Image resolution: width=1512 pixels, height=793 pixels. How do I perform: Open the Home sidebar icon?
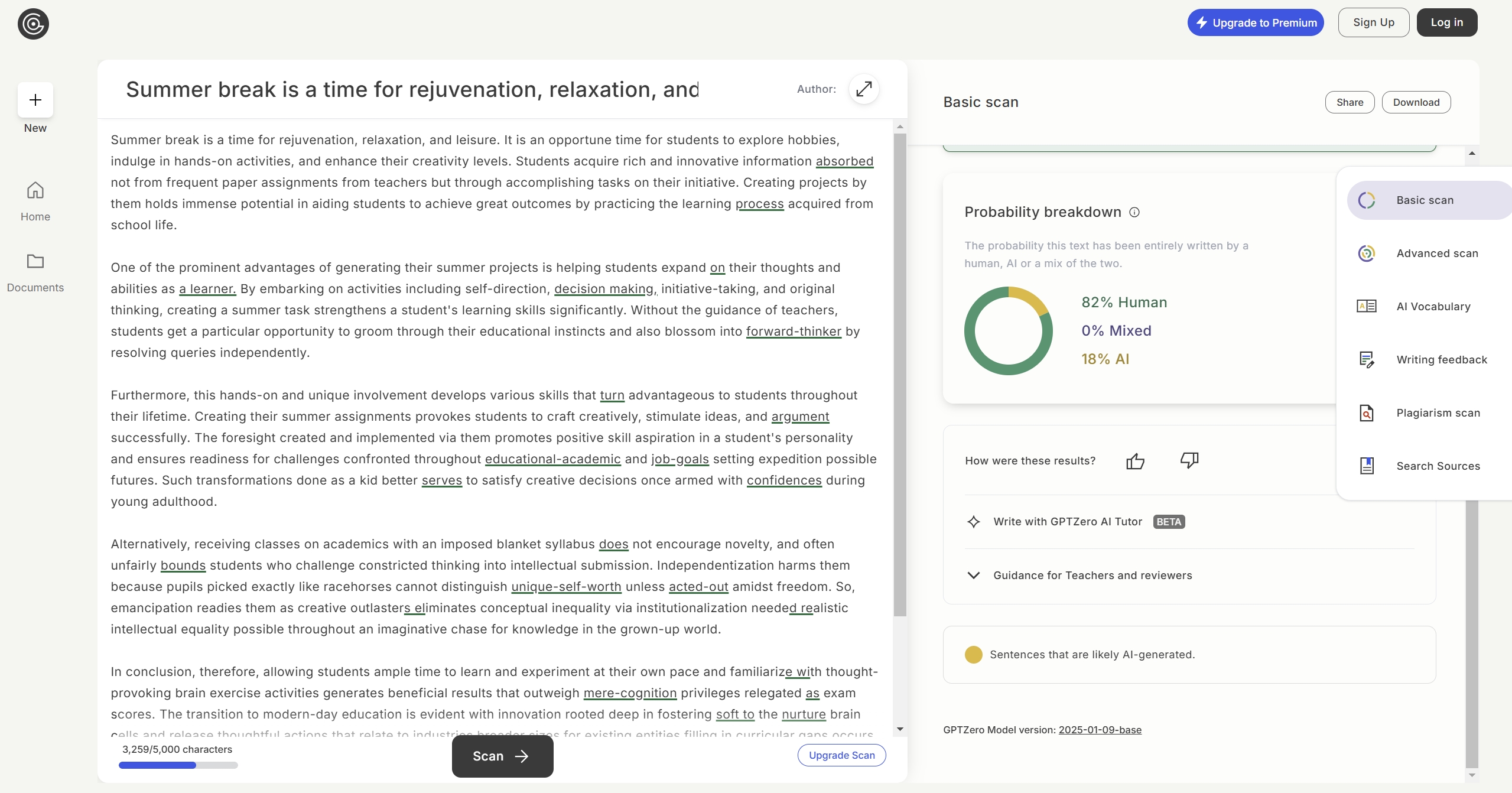(35, 190)
